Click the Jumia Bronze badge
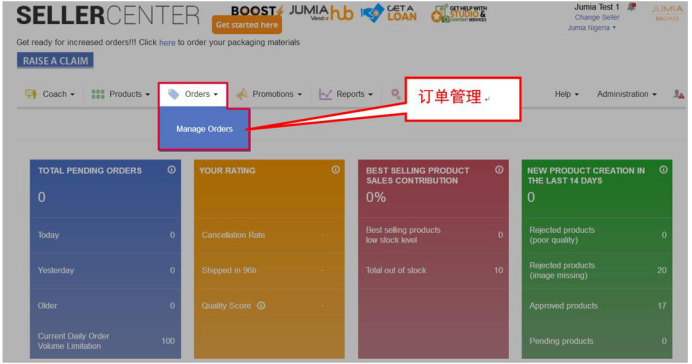 (667, 13)
